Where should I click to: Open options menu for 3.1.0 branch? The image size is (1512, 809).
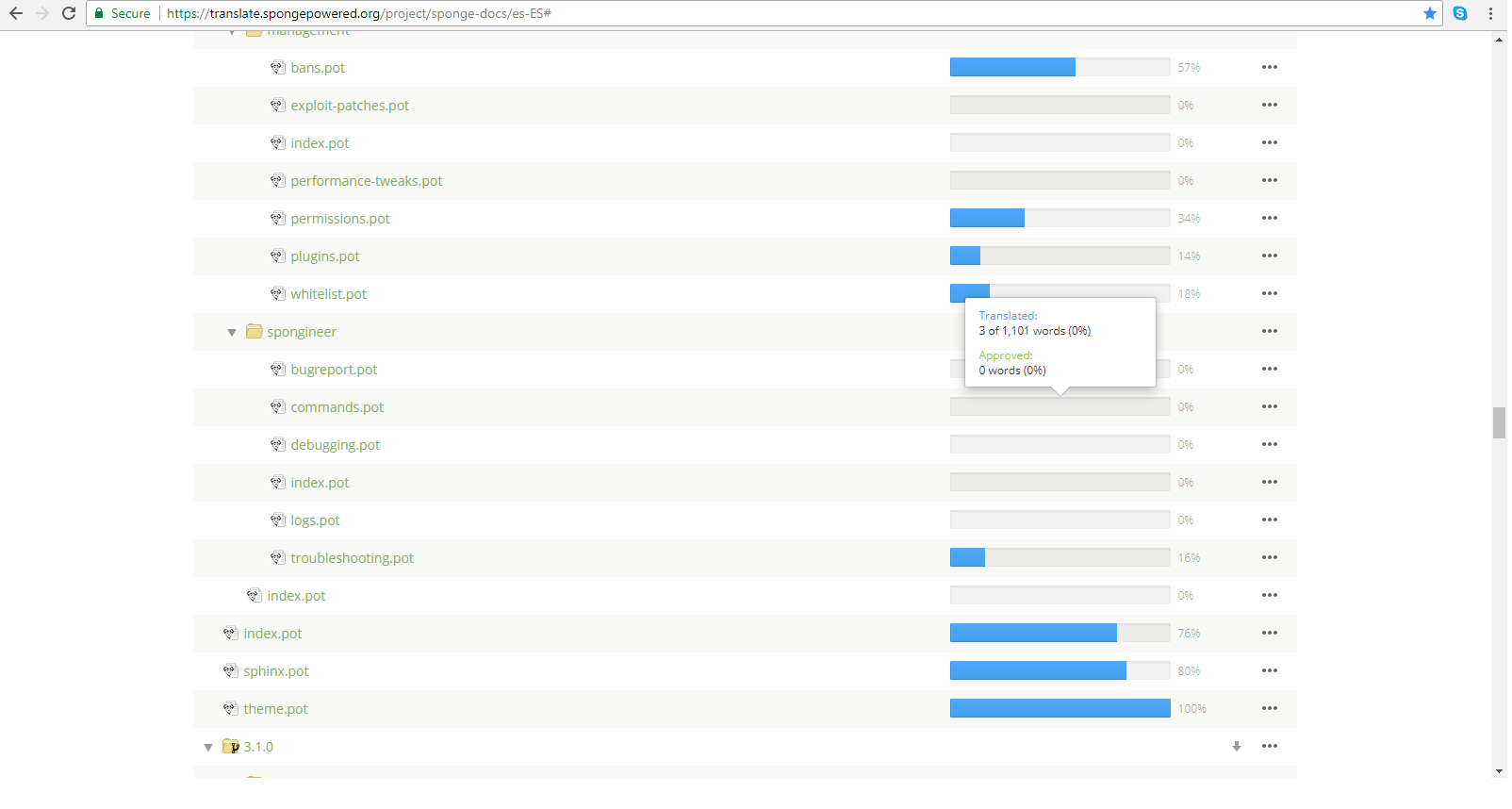1270,746
